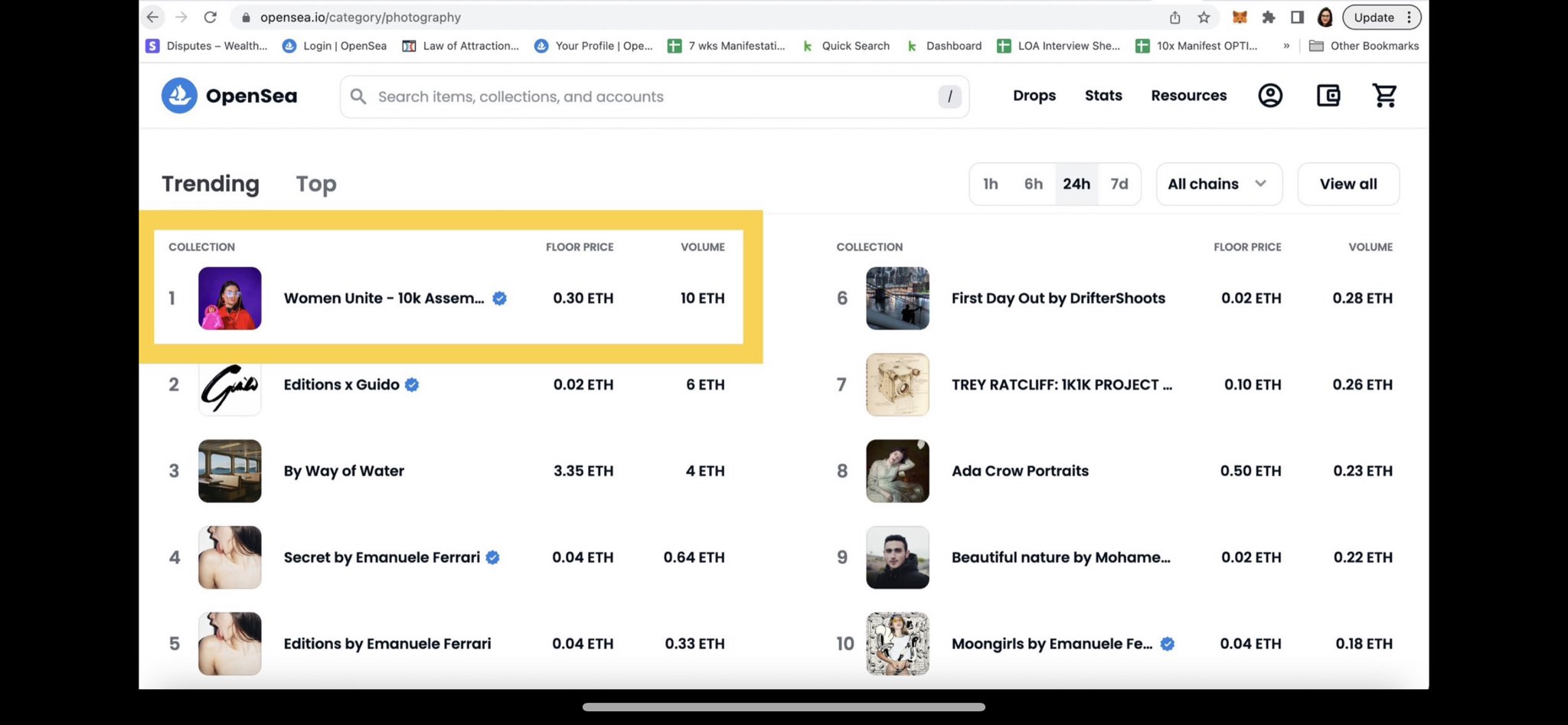This screenshot has width=1568, height=725.
Task: Open the LOA Interview She... bookmark
Action: 1059,46
